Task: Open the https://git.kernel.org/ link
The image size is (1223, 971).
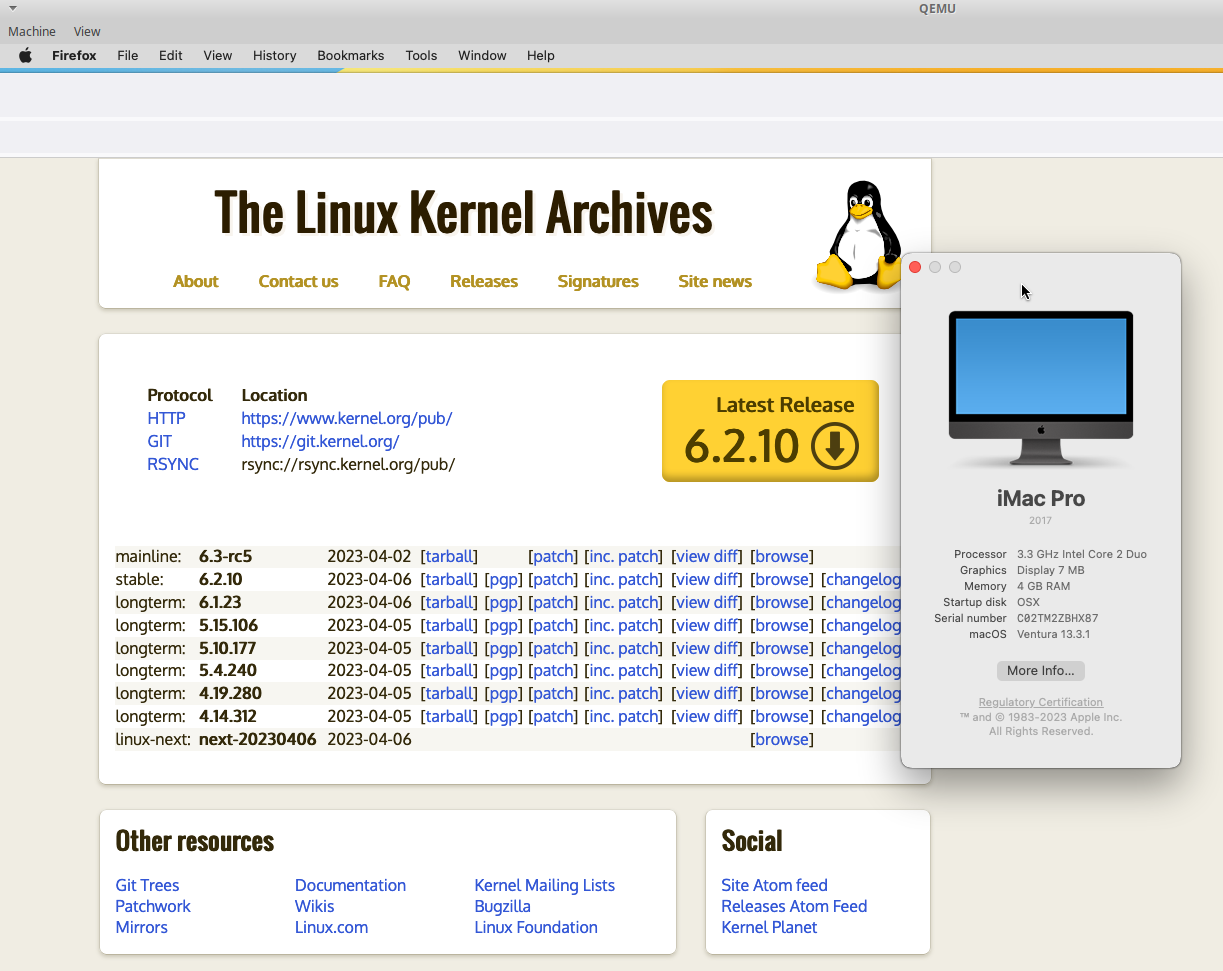Action: (320, 441)
